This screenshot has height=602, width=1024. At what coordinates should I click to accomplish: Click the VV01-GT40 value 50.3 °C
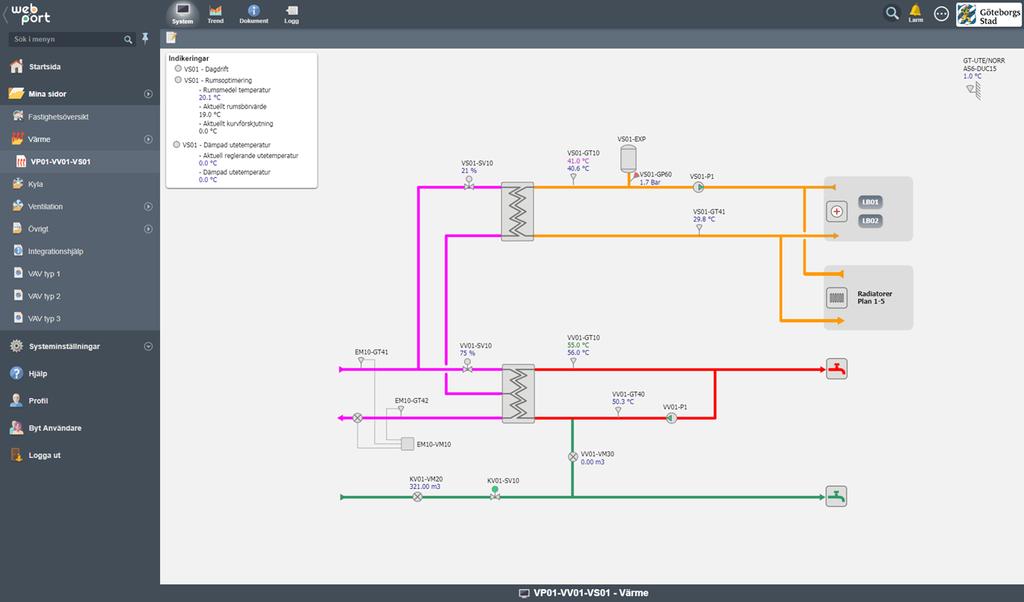point(623,402)
